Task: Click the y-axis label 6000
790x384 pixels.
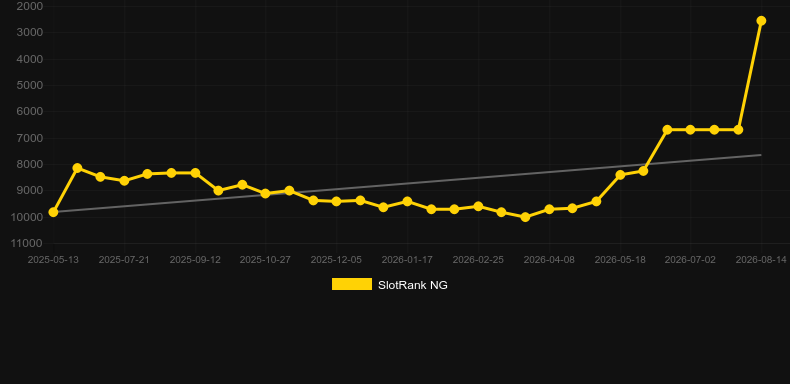Action: pyautogui.click(x=30, y=111)
